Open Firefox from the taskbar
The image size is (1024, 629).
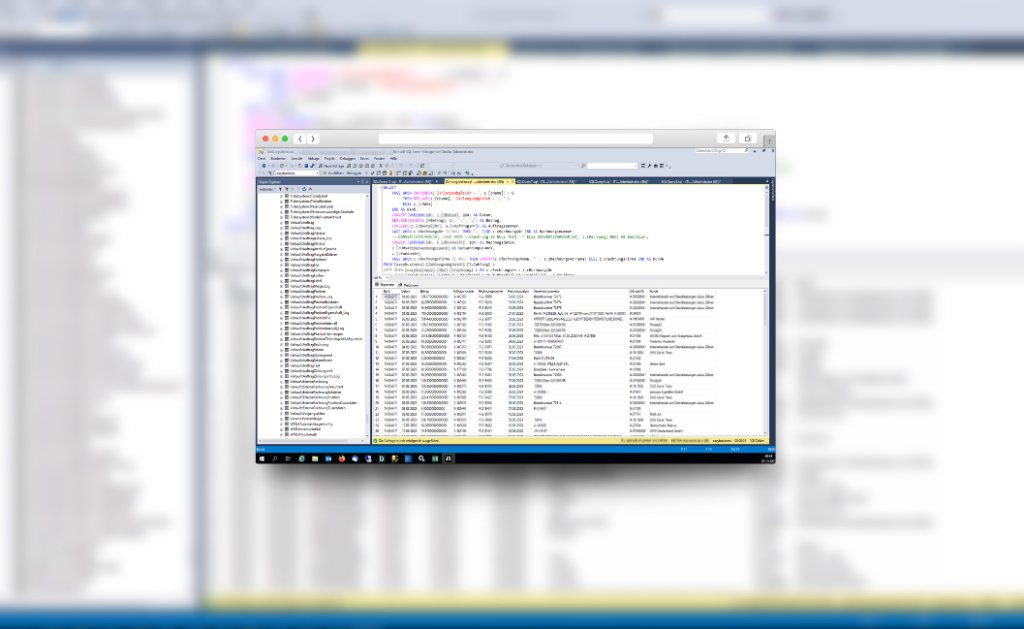pyautogui.click(x=342, y=459)
